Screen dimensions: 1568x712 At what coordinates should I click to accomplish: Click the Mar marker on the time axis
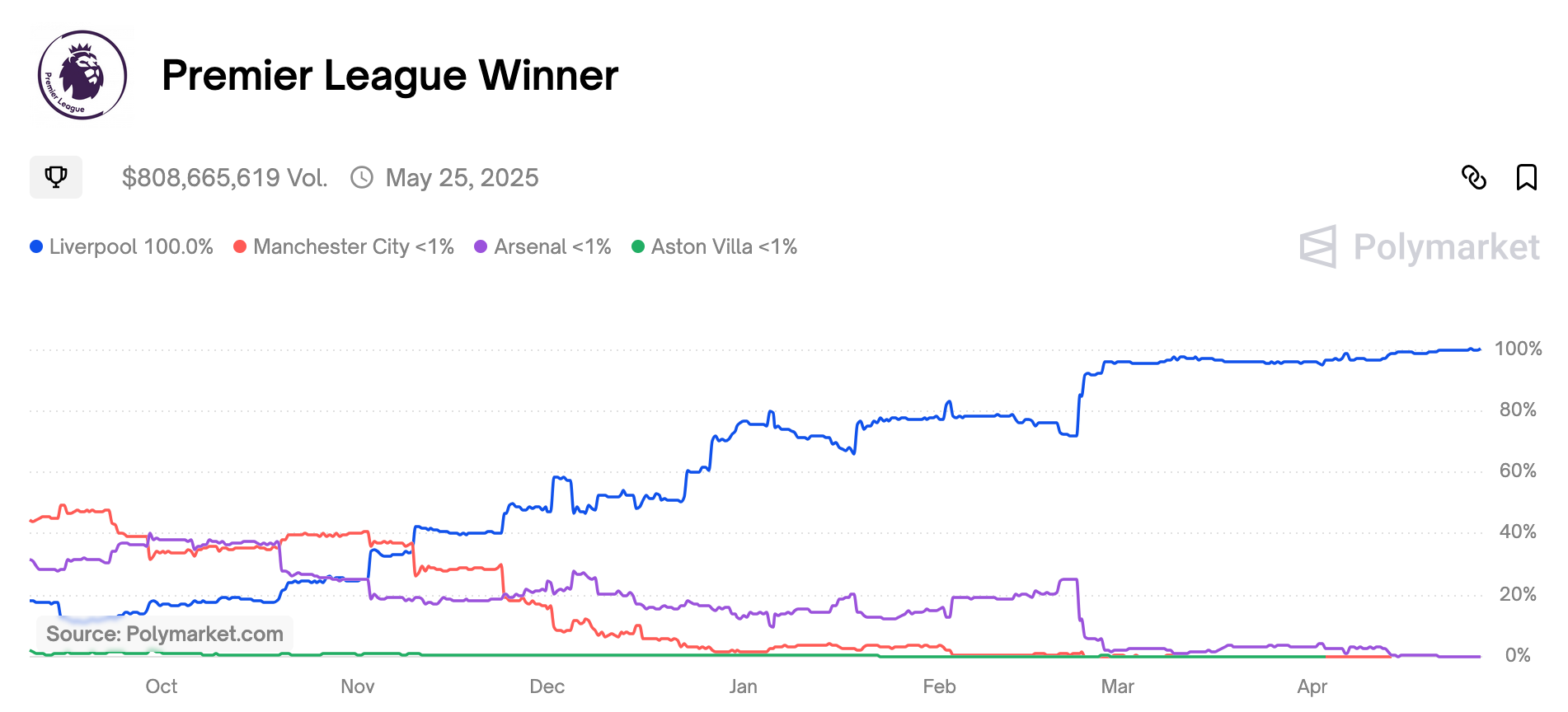point(1117,686)
